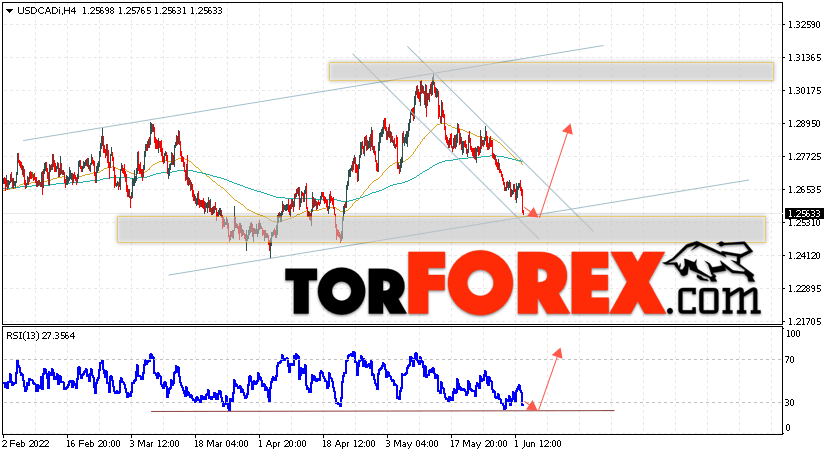Select the 1.28950 price axis label
828x455 pixels.
point(804,124)
